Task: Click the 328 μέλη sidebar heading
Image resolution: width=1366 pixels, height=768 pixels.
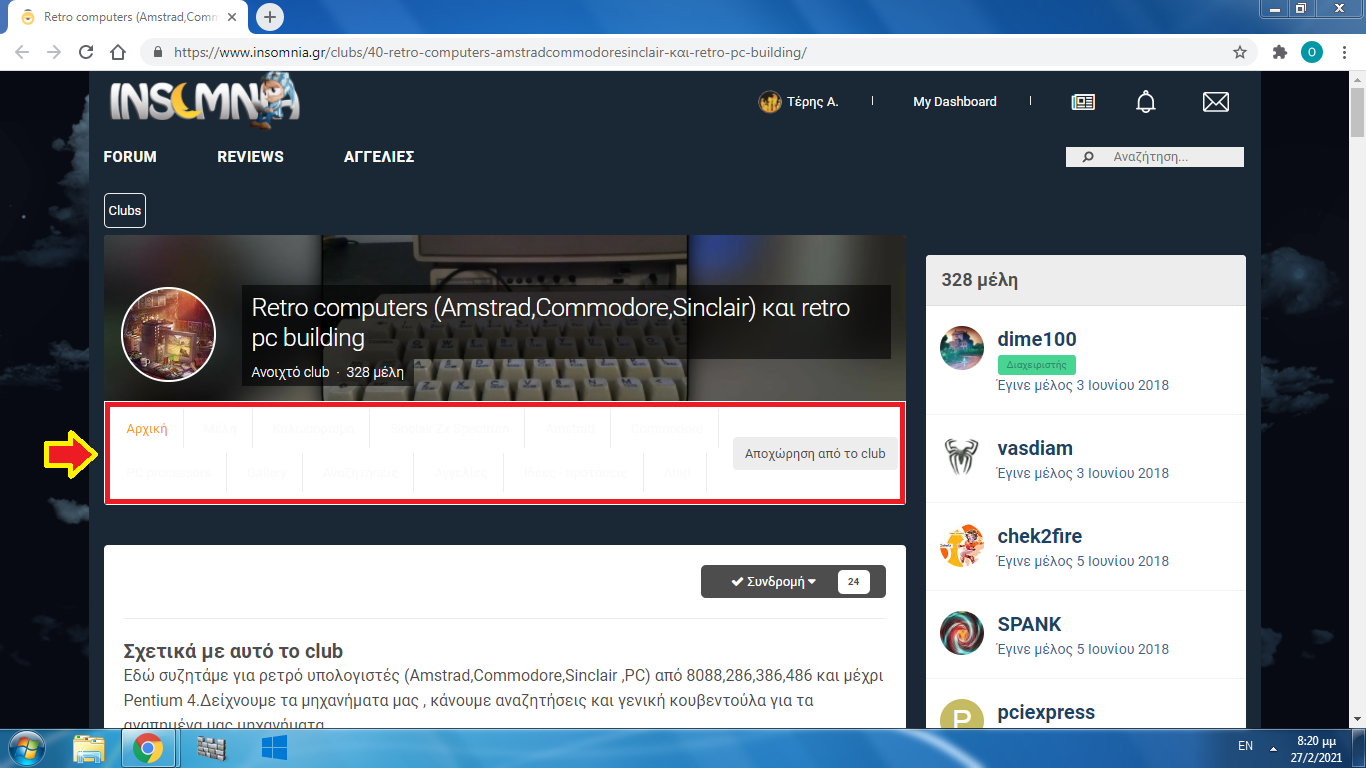Action: point(980,281)
